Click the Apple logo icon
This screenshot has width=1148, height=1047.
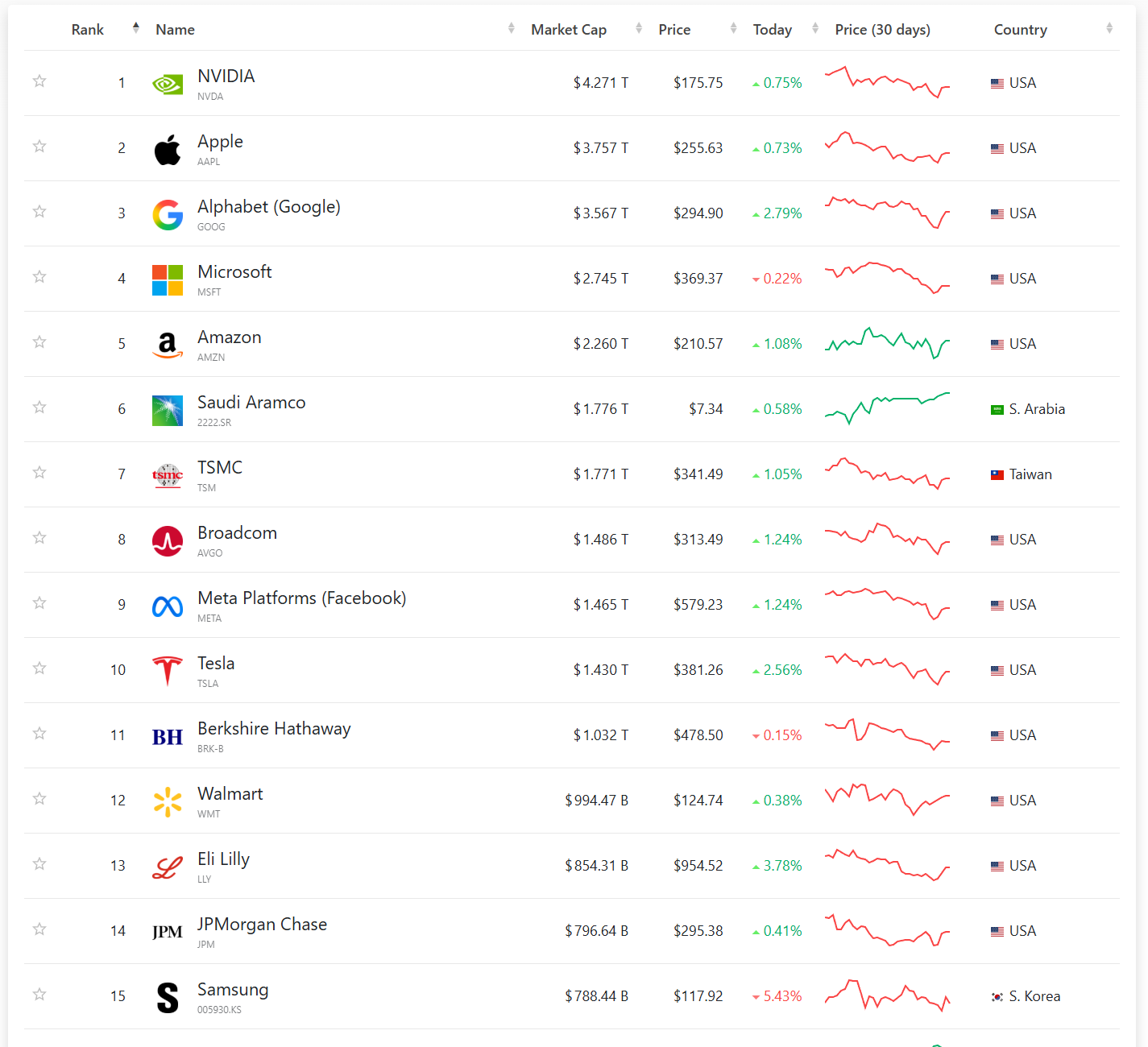pos(168,149)
